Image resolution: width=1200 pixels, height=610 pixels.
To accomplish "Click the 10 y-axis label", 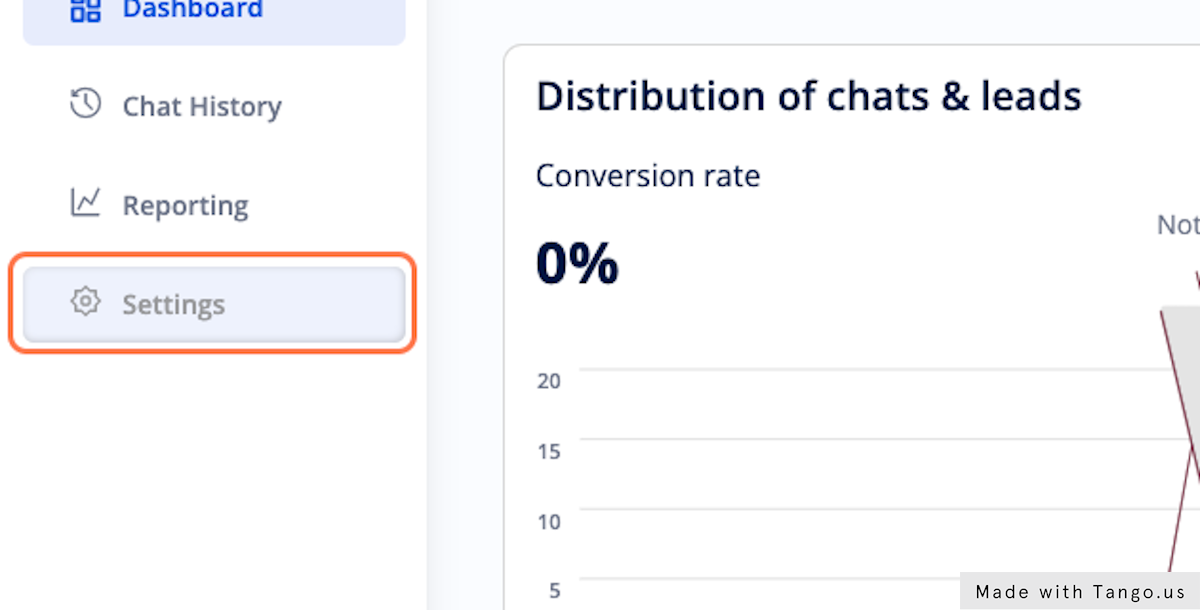I will click(x=548, y=521).
